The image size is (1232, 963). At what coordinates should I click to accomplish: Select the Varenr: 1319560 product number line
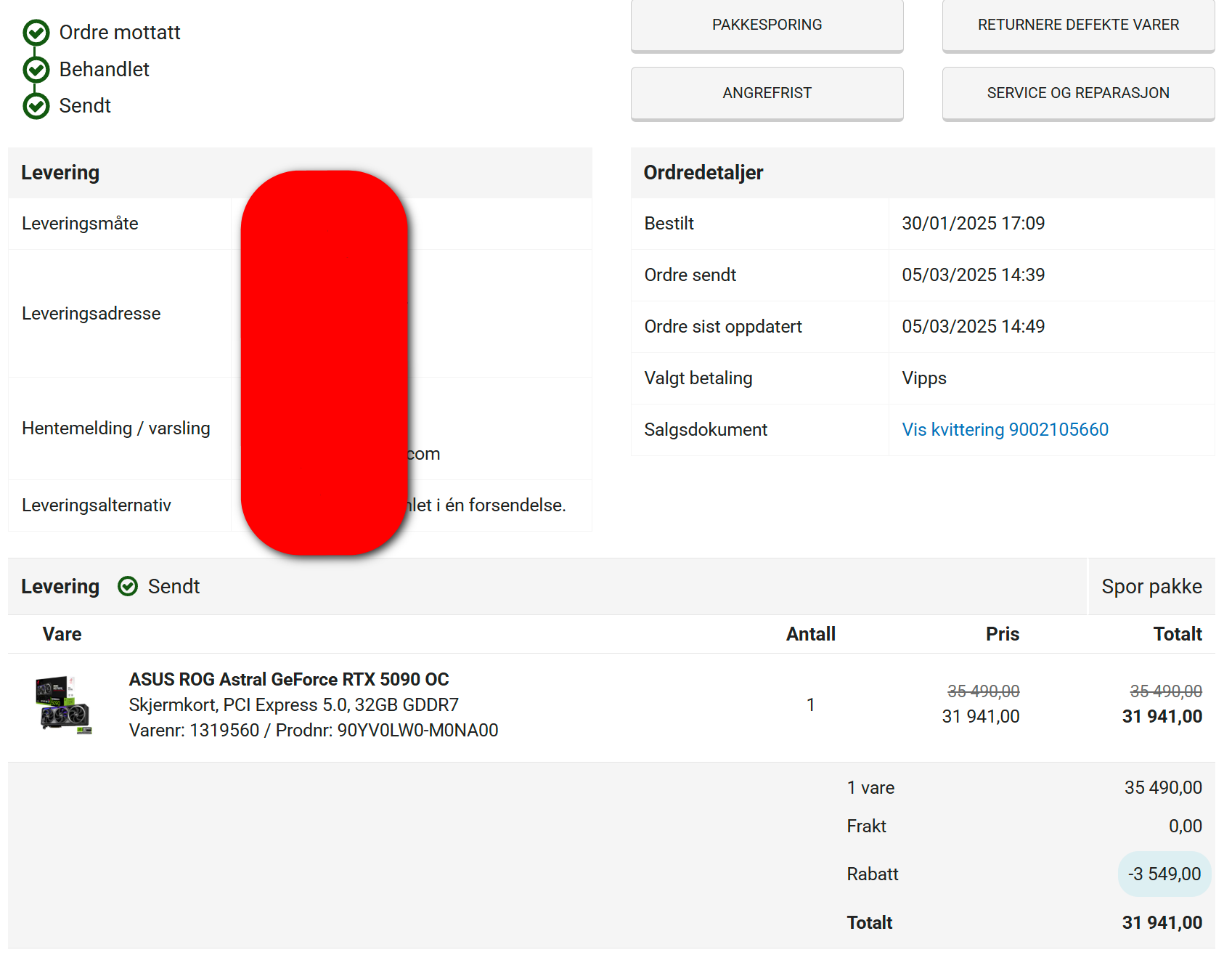click(314, 731)
